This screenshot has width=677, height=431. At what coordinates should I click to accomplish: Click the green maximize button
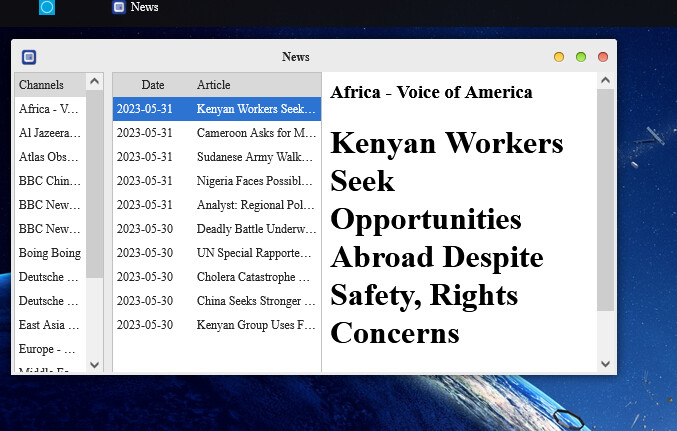(x=581, y=57)
